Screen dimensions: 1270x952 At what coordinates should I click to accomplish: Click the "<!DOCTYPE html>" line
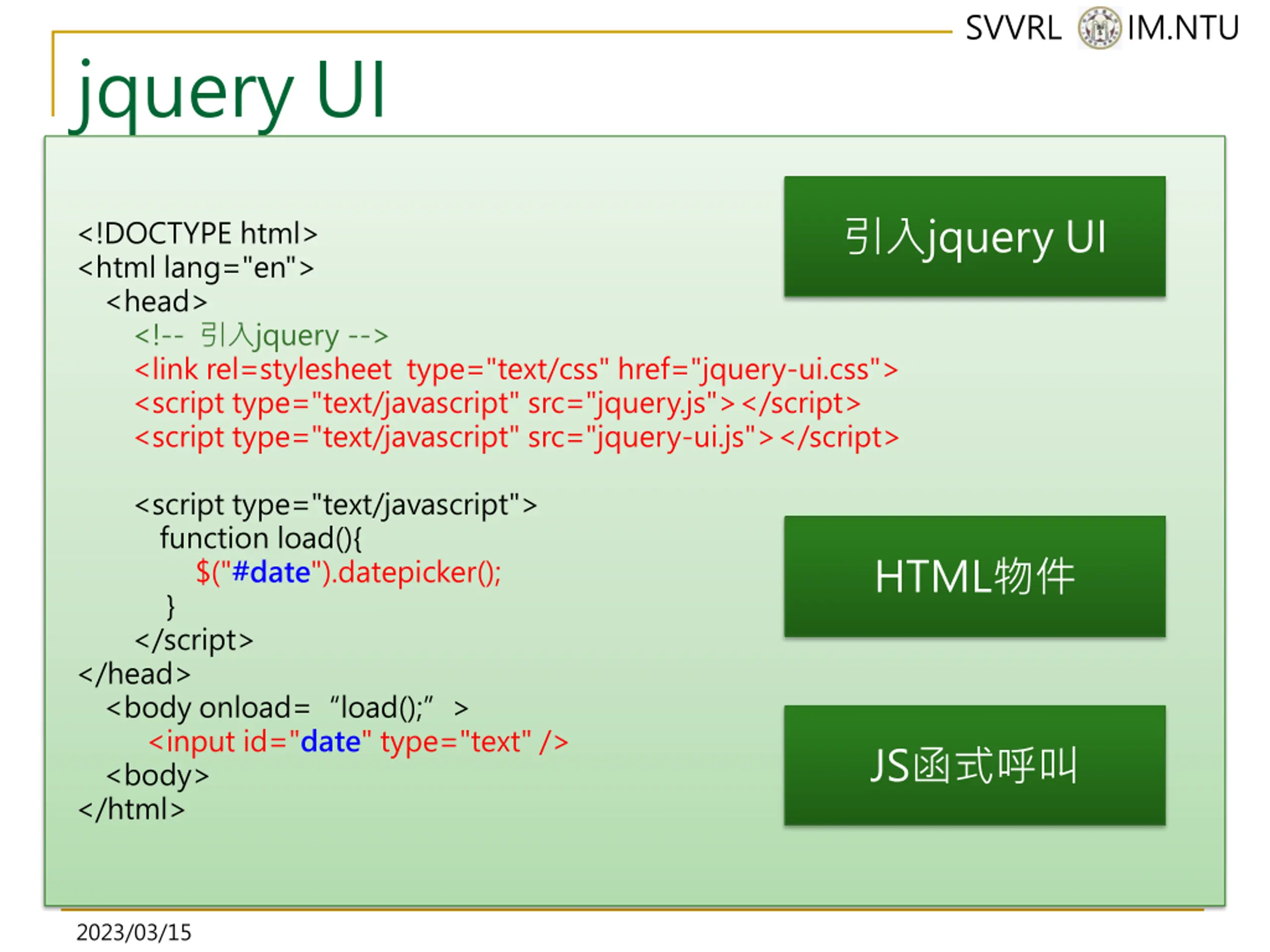pos(197,234)
